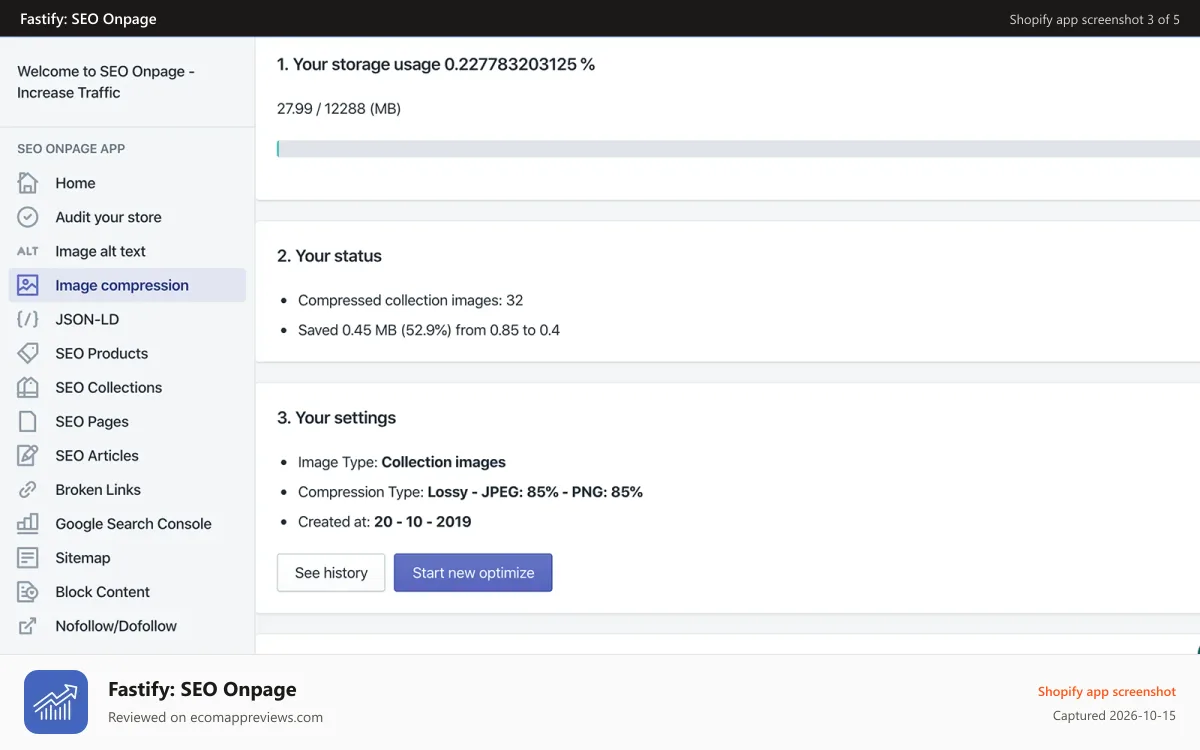The height and width of the screenshot is (750, 1200).
Task: Click the storage usage percentage heading
Action: pyautogui.click(x=436, y=64)
